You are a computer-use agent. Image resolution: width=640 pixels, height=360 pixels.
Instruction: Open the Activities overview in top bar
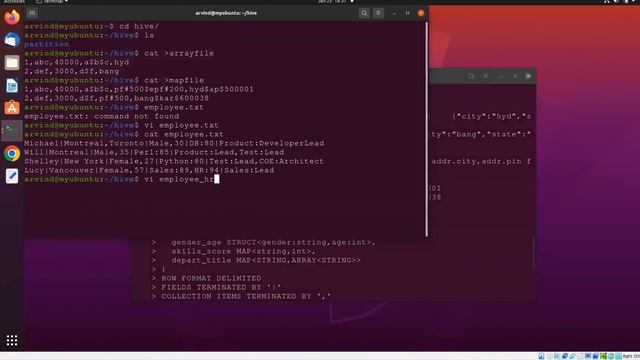pyautogui.click(x=14, y=2)
